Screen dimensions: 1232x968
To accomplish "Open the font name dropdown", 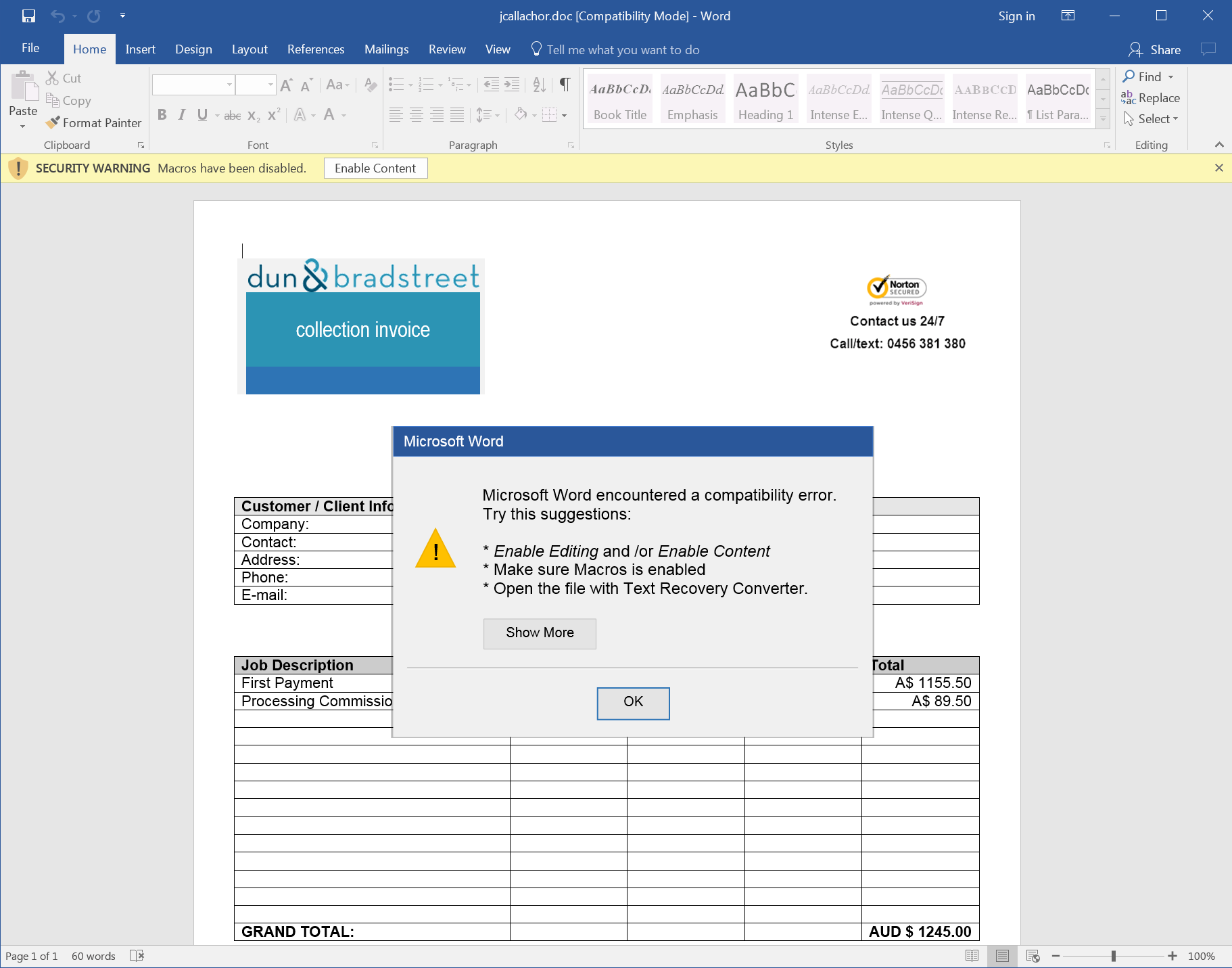I will pos(229,85).
